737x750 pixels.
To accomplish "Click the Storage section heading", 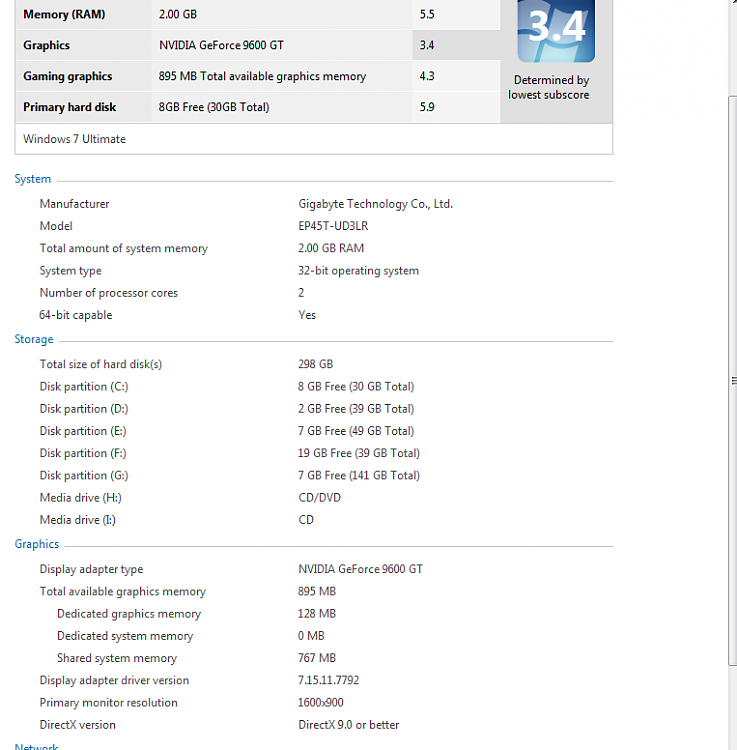I will pos(34,339).
